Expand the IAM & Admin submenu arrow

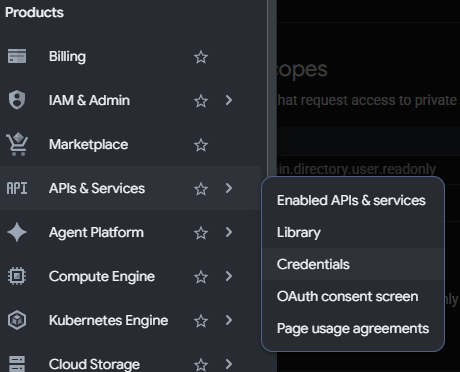click(229, 100)
